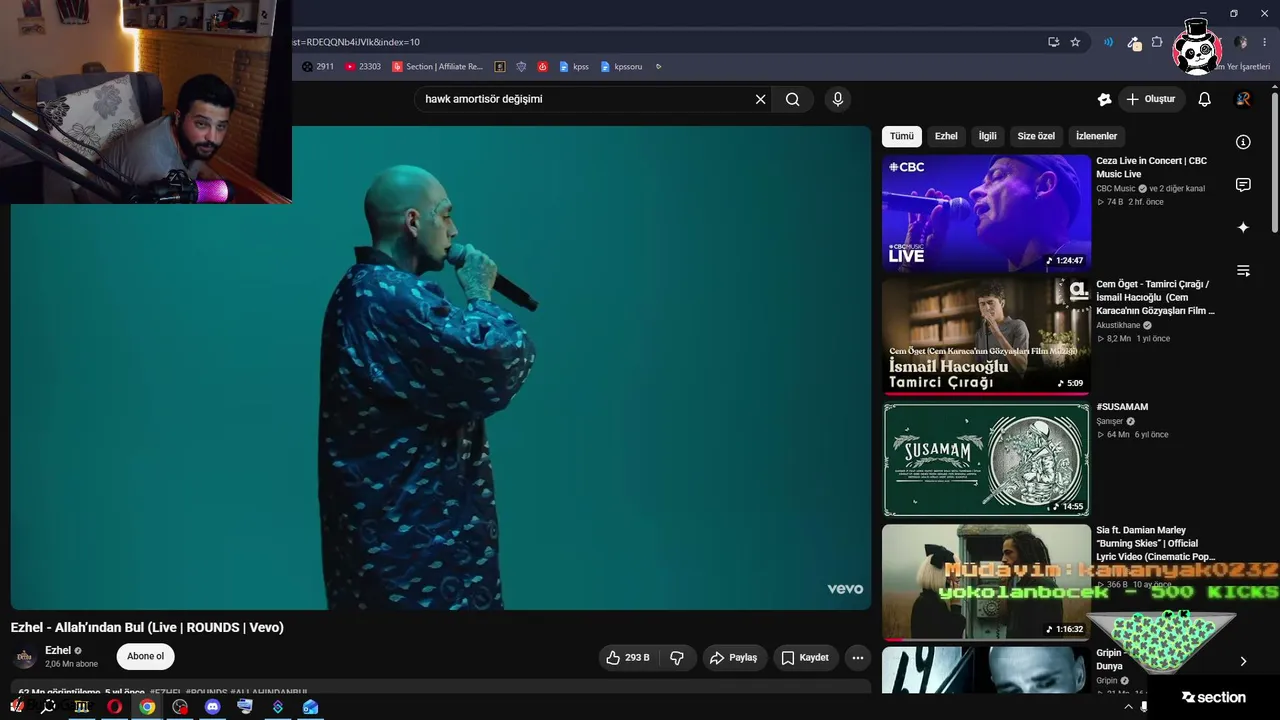This screenshot has height=720, width=1280.
Task: Open the YouTube account avatar menu
Action: 1243,99
